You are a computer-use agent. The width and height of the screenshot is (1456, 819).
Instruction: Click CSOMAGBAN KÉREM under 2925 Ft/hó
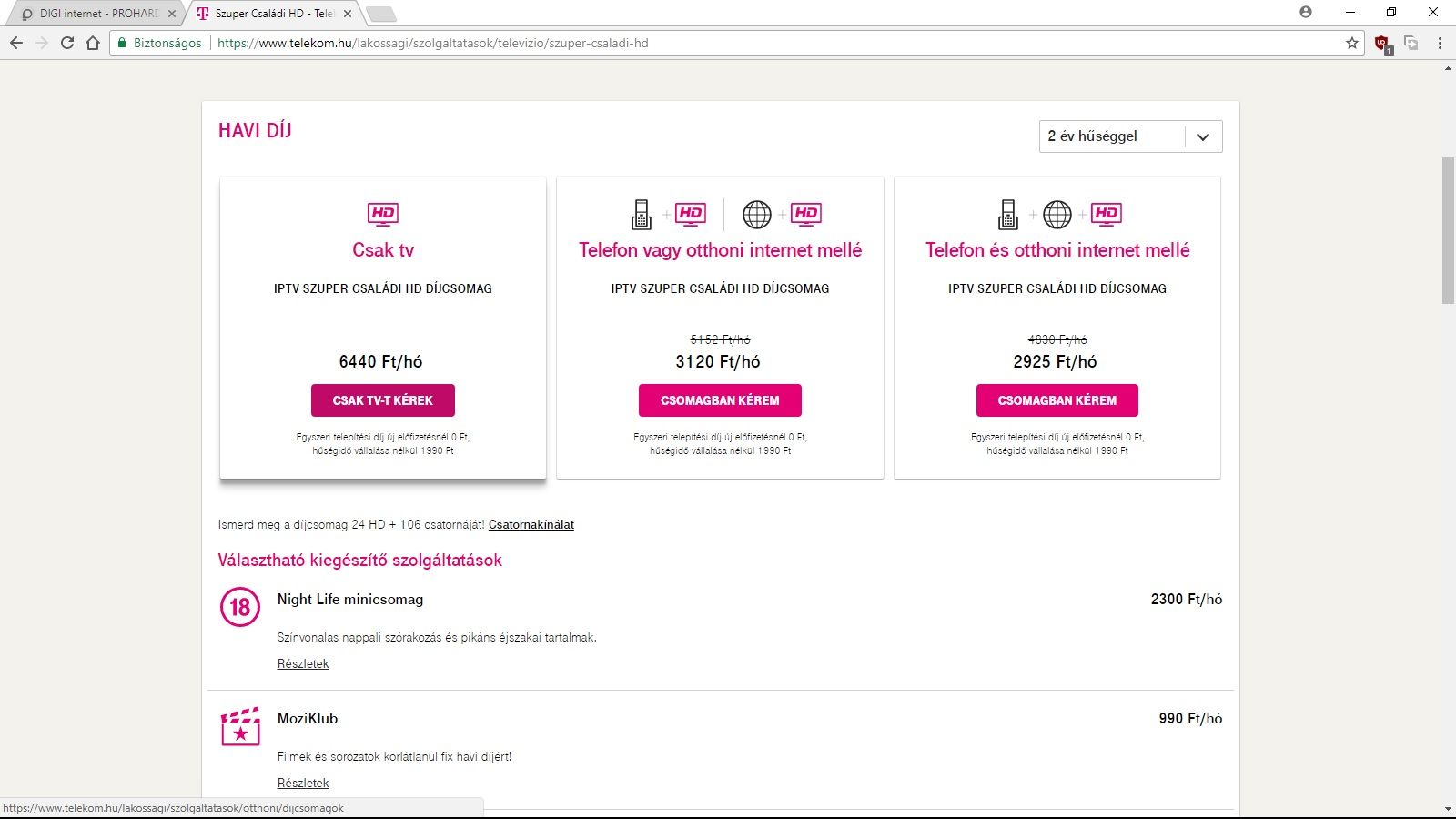coord(1057,400)
